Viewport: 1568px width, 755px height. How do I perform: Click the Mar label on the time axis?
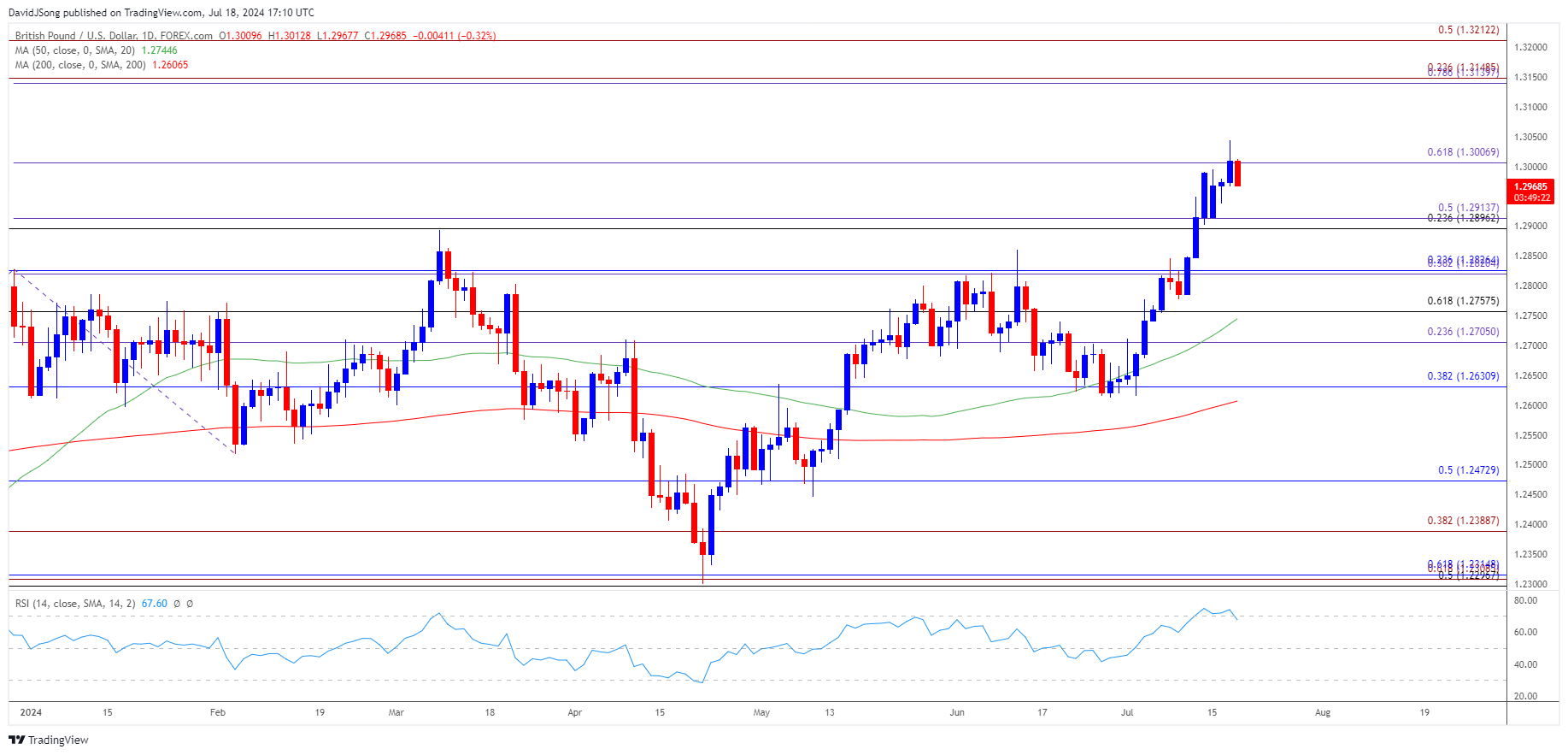(396, 712)
